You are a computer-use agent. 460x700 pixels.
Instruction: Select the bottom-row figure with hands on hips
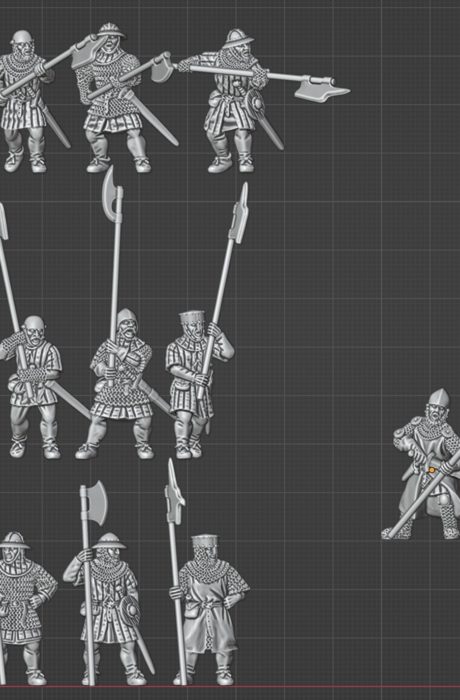coord(209,609)
